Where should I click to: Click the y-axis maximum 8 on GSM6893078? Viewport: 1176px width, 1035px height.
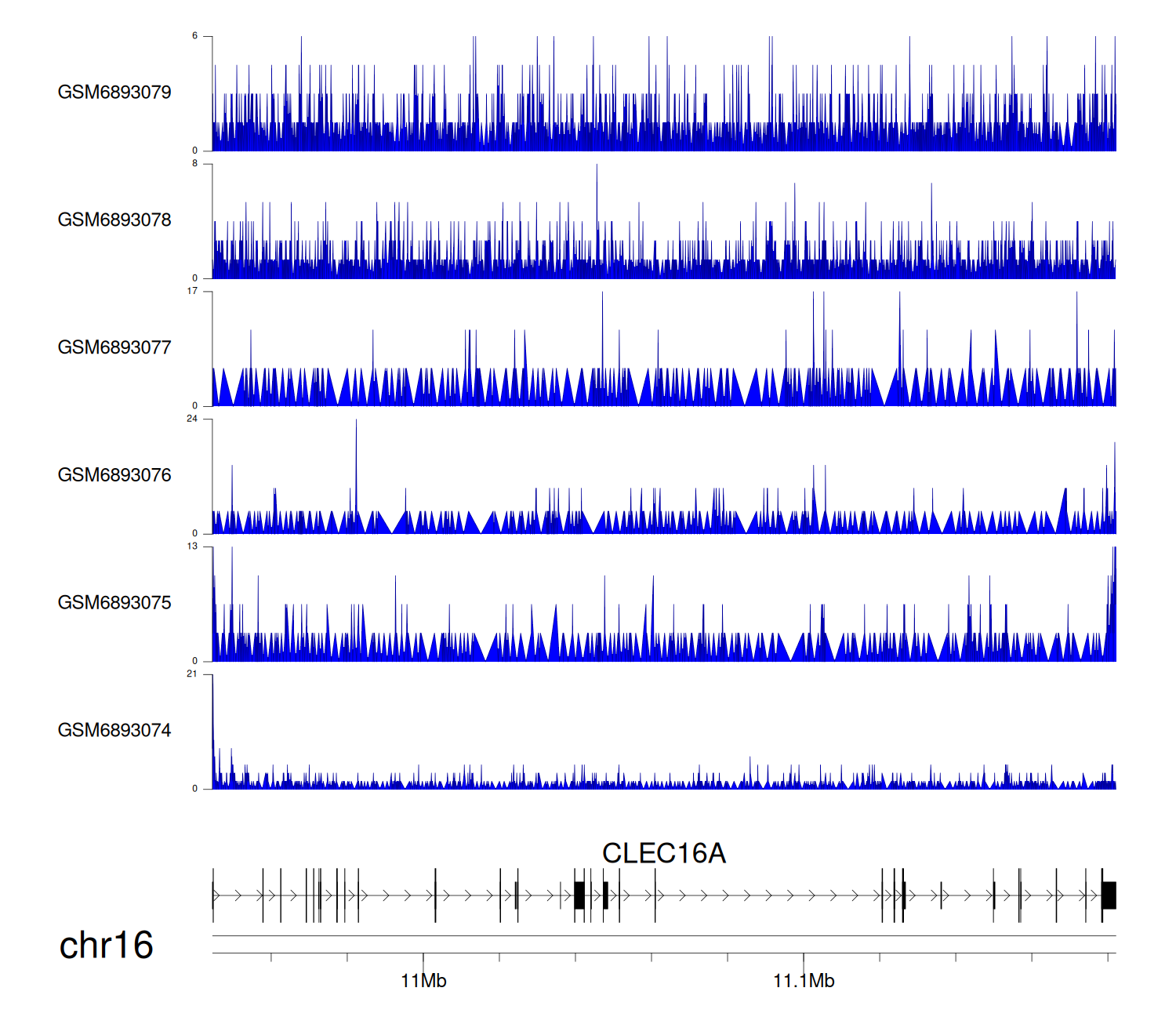[x=194, y=164]
